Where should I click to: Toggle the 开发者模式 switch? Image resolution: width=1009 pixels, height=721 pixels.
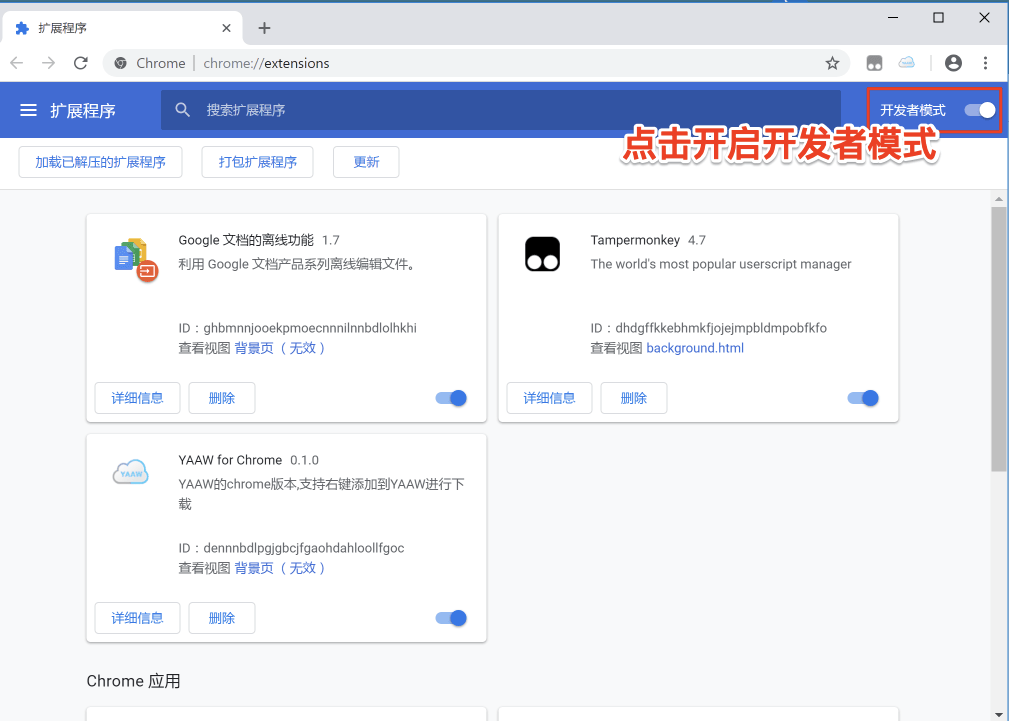tap(979, 110)
